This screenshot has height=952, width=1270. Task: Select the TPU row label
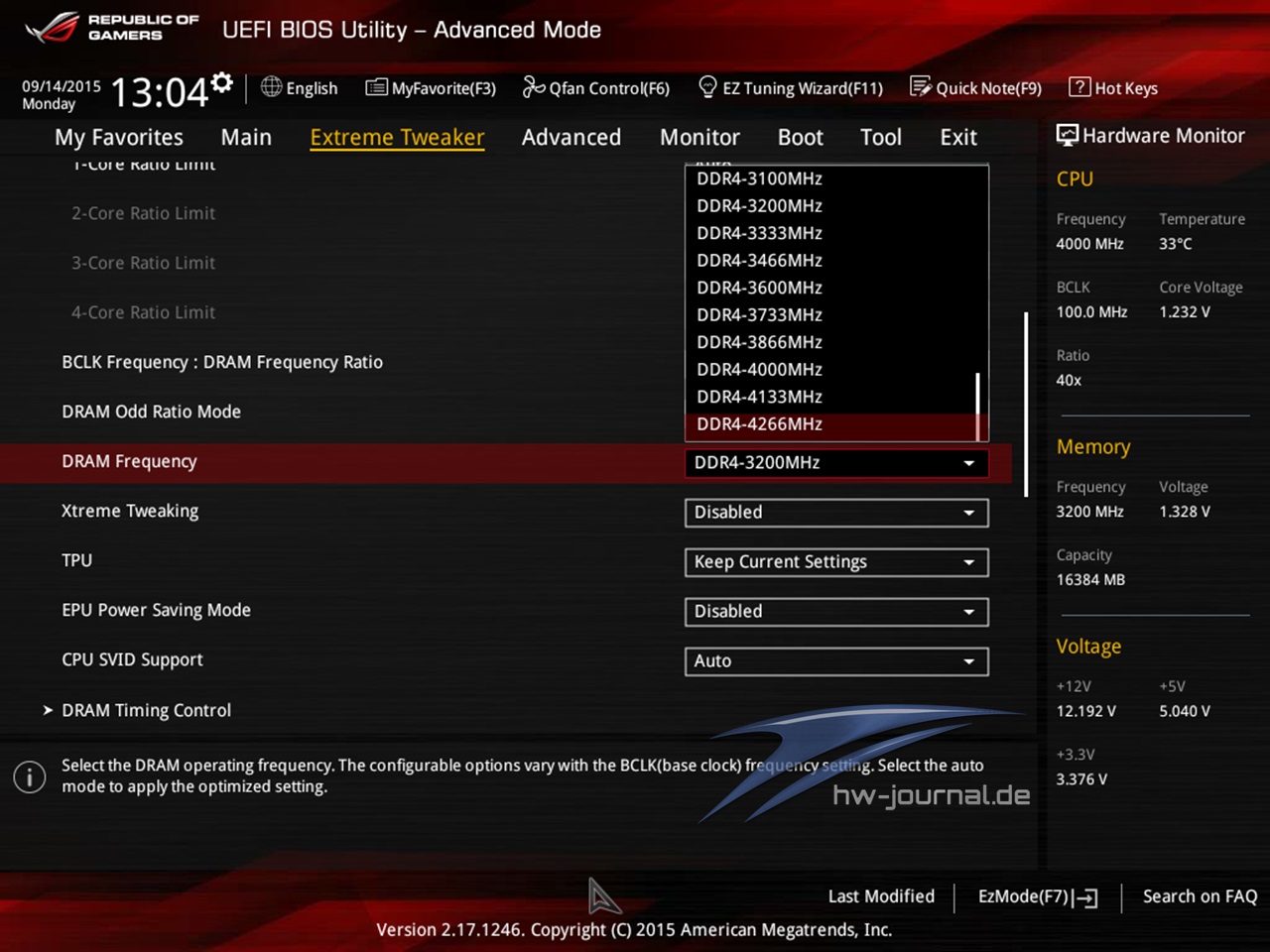[x=76, y=560]
